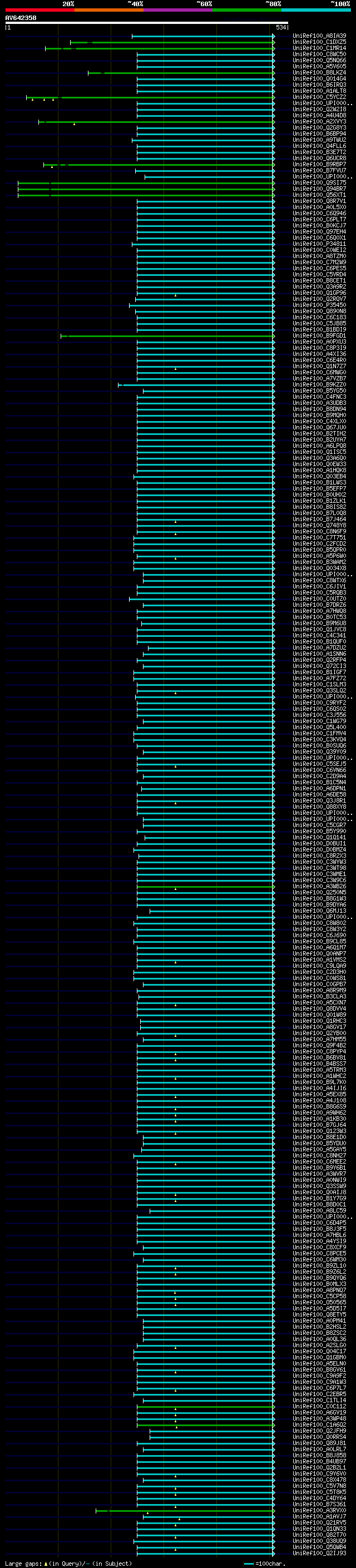Open hit UniRef100_B8LKZ4

click(319, 72)
